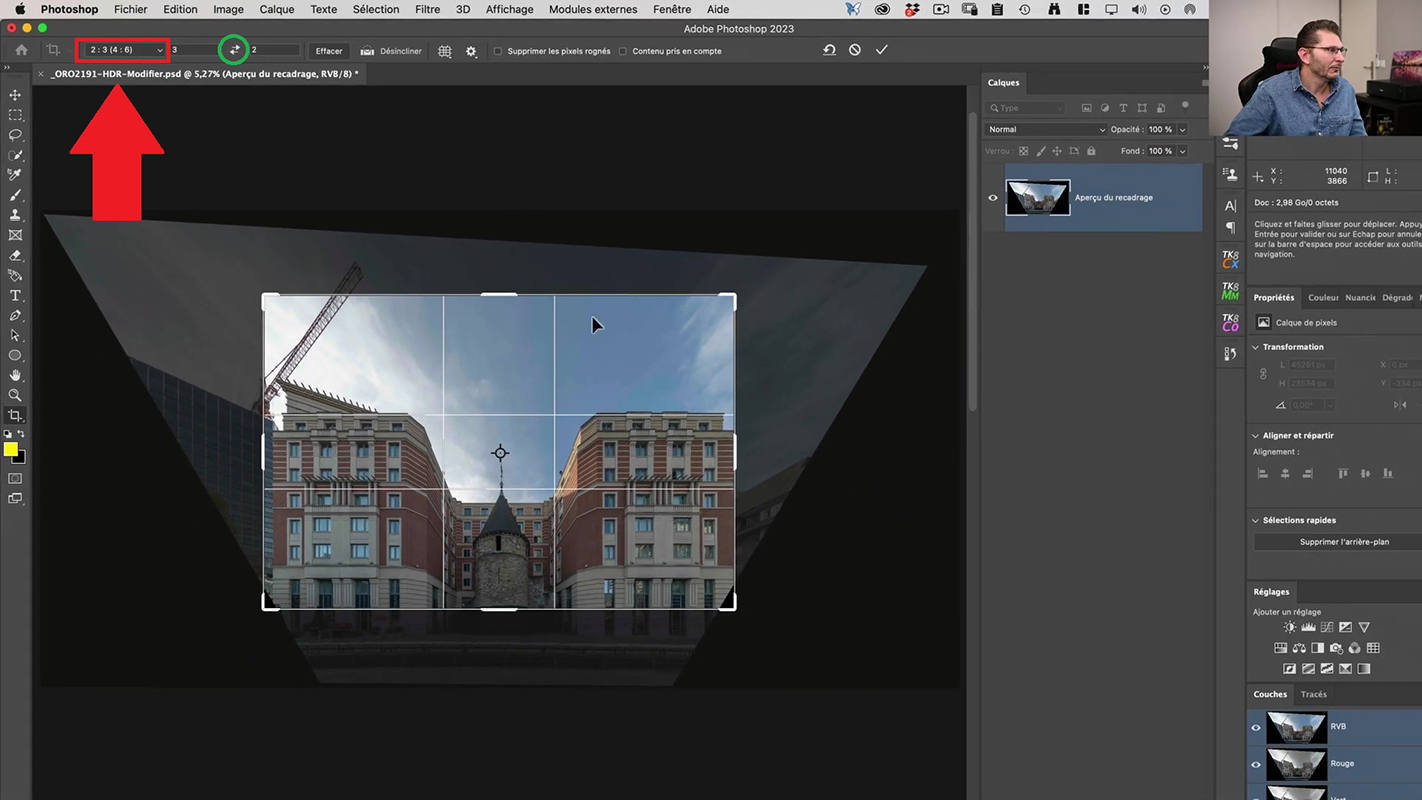Open crop overlay grid options

(x=445, y=51)
